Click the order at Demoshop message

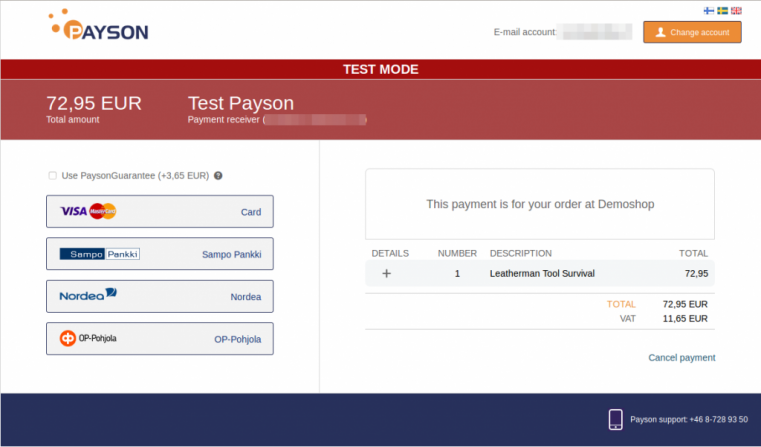[x=540, y=204]
